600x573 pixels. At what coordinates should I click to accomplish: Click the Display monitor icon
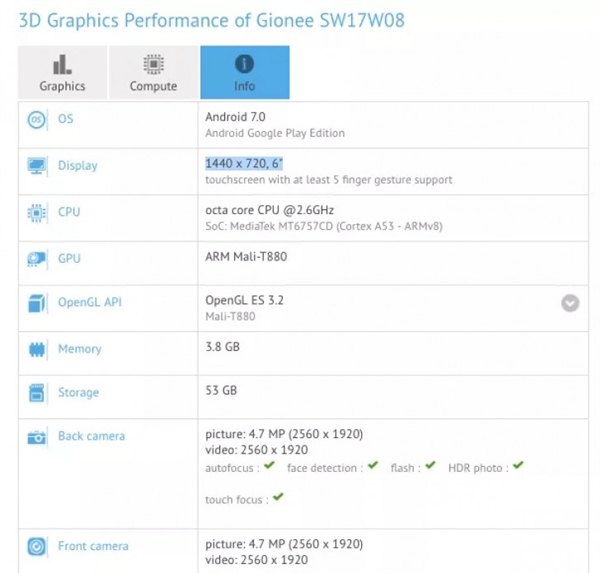[37, 166]
